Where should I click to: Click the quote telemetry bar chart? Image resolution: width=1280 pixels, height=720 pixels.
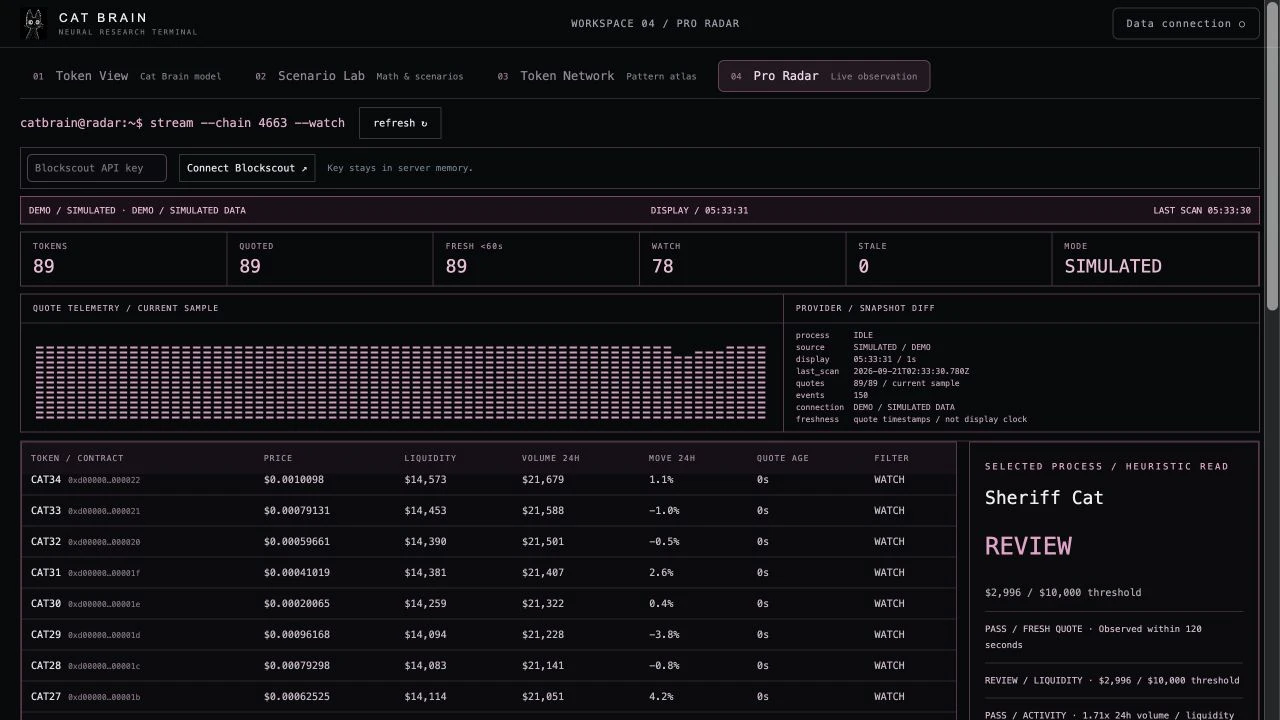401,381
